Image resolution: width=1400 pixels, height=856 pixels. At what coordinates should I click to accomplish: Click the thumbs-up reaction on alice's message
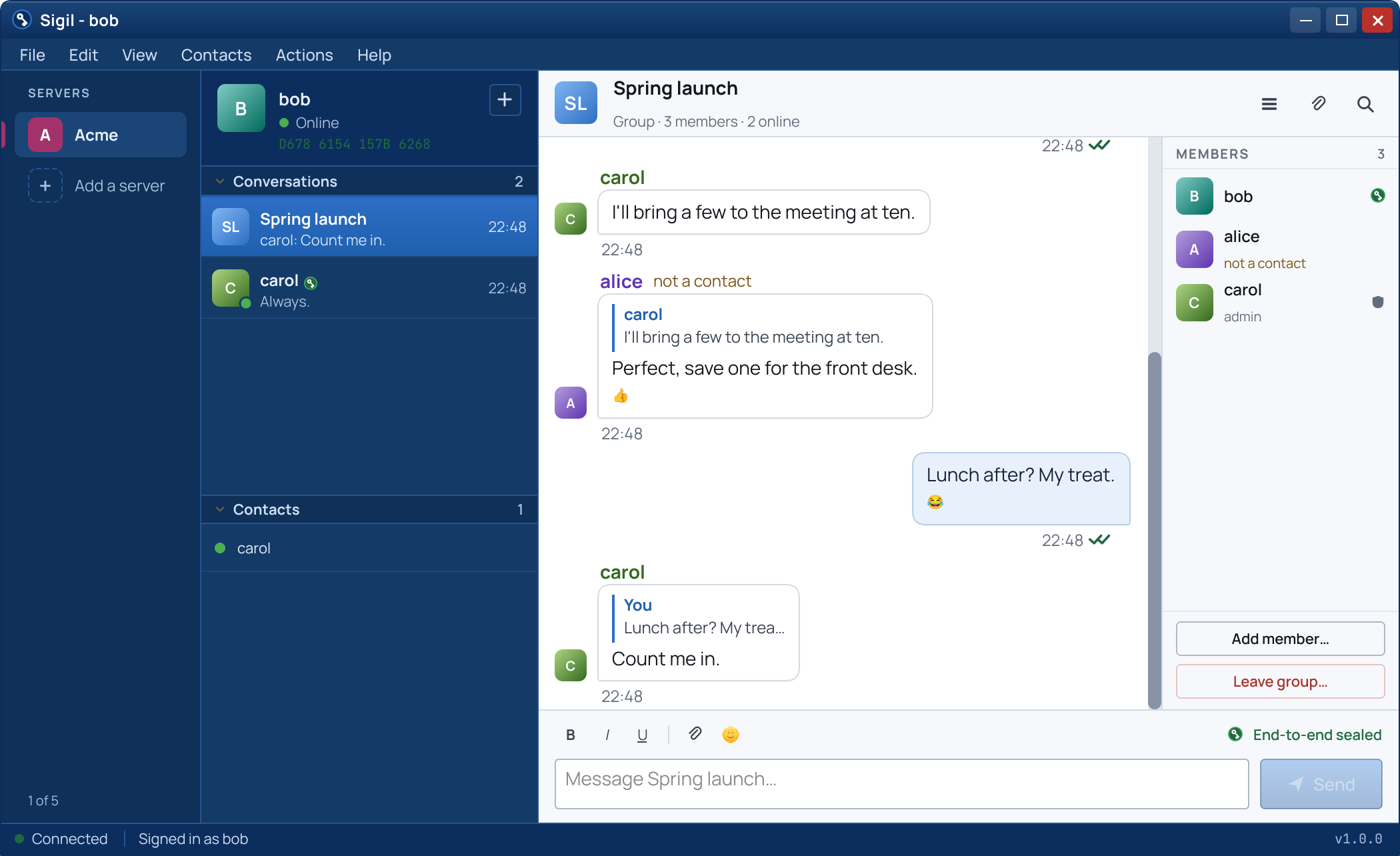621,396
